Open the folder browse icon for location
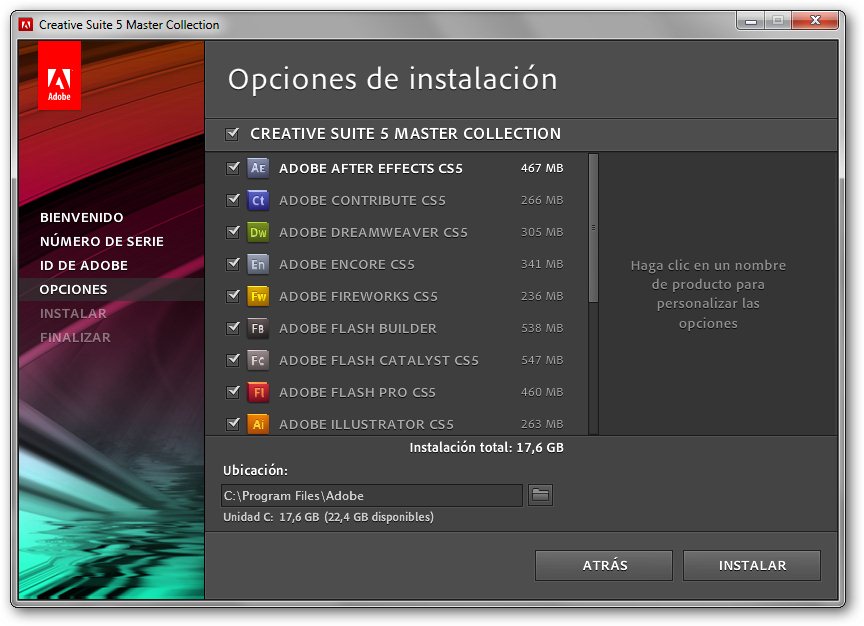 (x=540, y=495)
